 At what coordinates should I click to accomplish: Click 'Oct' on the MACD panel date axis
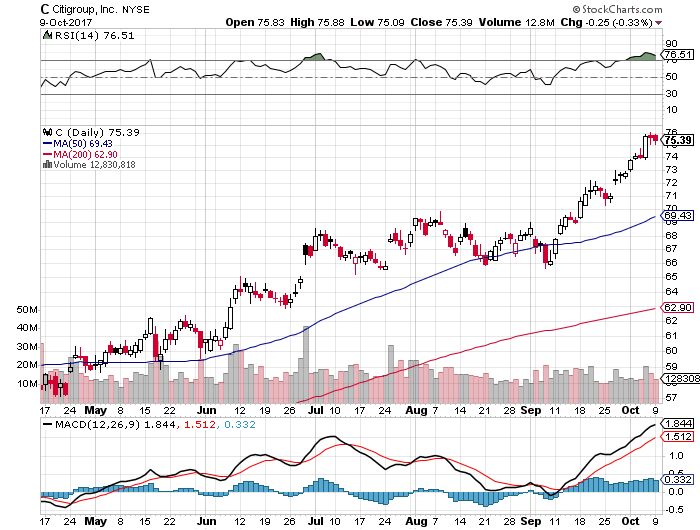630,521
